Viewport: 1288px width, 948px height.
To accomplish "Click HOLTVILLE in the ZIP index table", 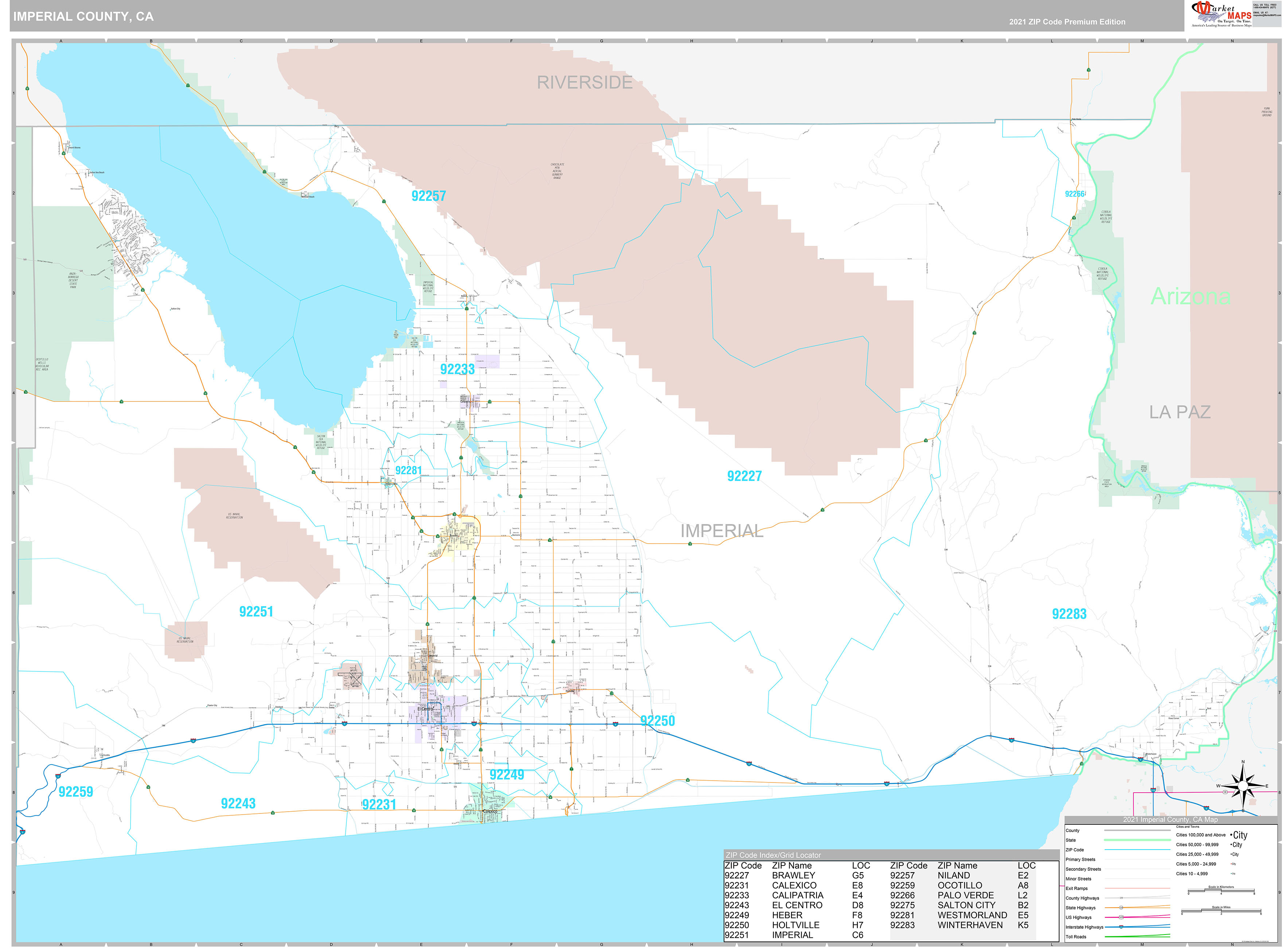I will coord(796,925).
